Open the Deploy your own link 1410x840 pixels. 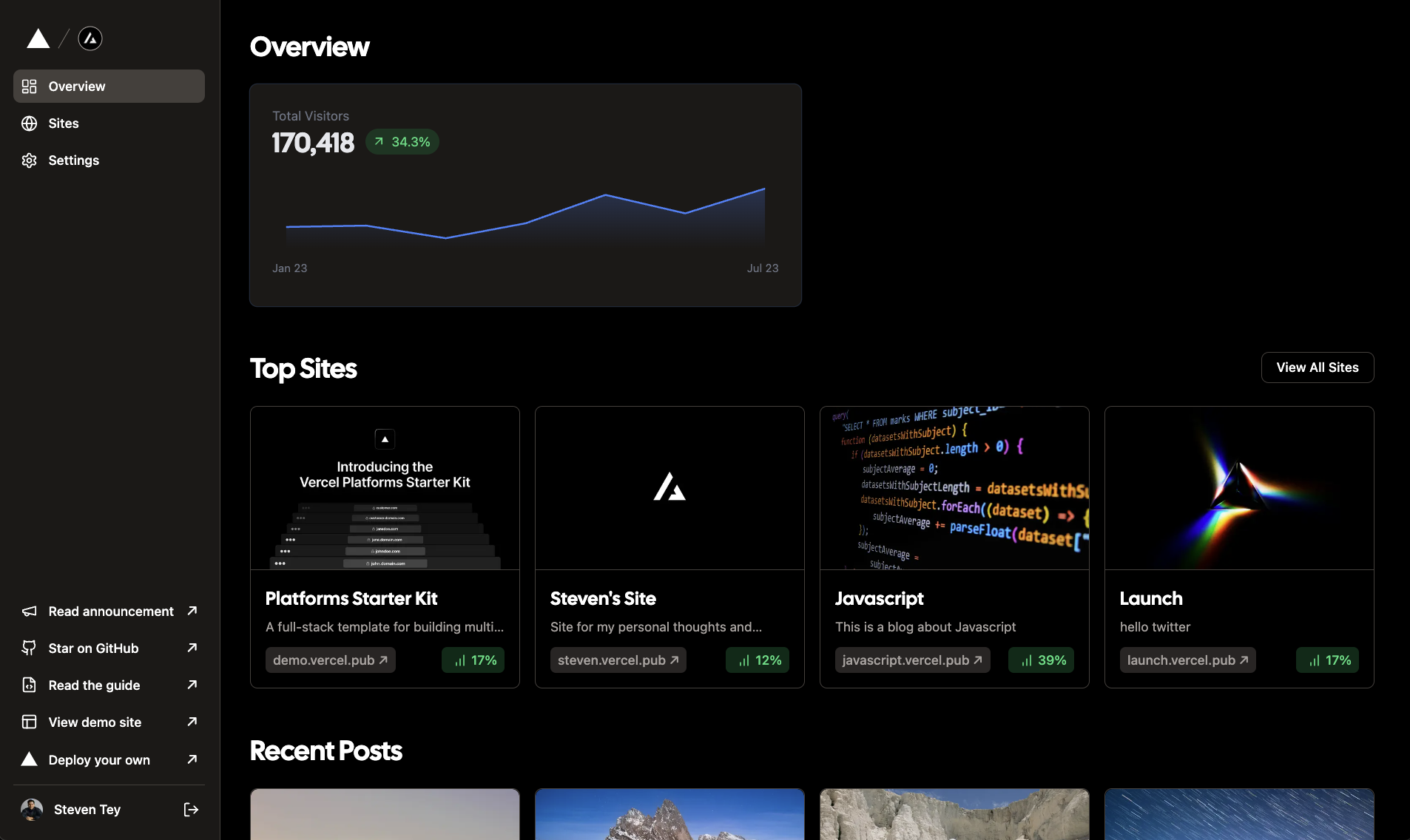[x=109, y=760]
